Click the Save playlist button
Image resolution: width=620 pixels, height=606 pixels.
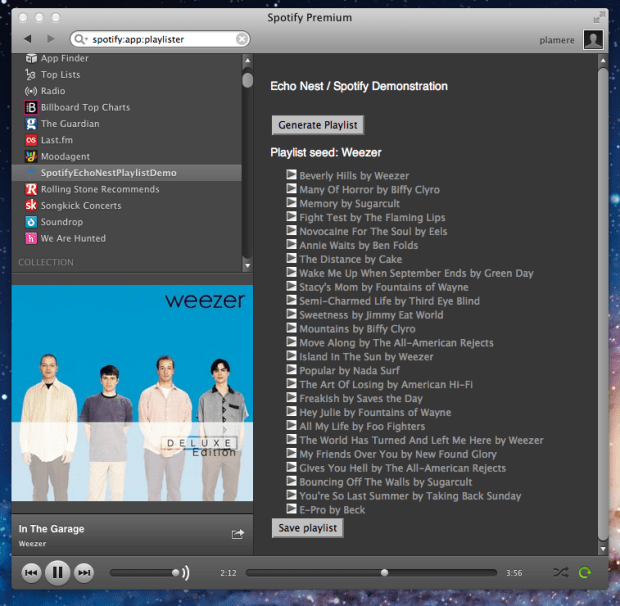pos(308,528)
